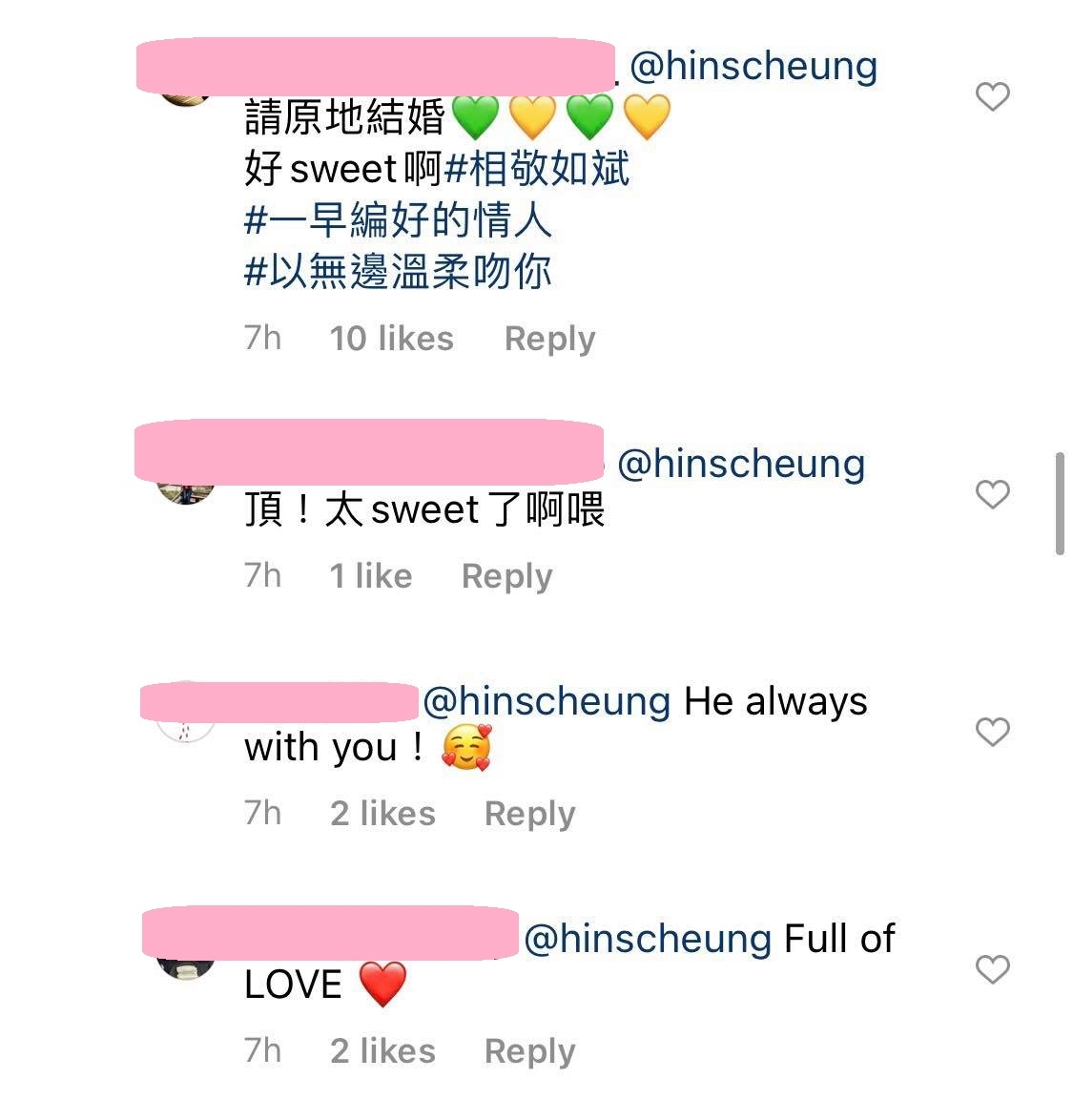This screenshot has height=1120, width=1073.
Task: Click the comments scrollbar thumb
Action: [x=1060, y=504]
